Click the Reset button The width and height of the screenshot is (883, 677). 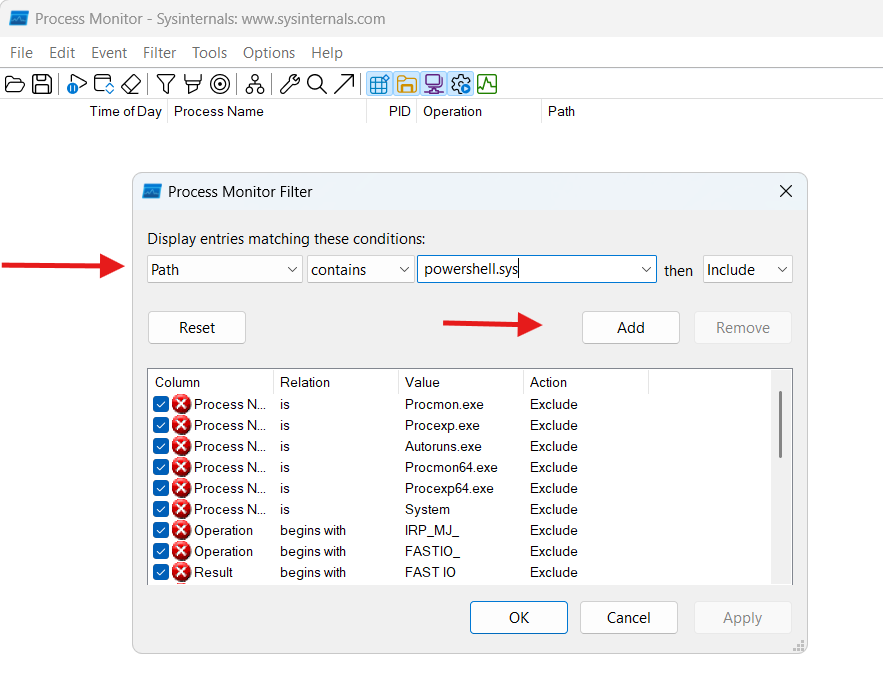(x=197, y=327)
